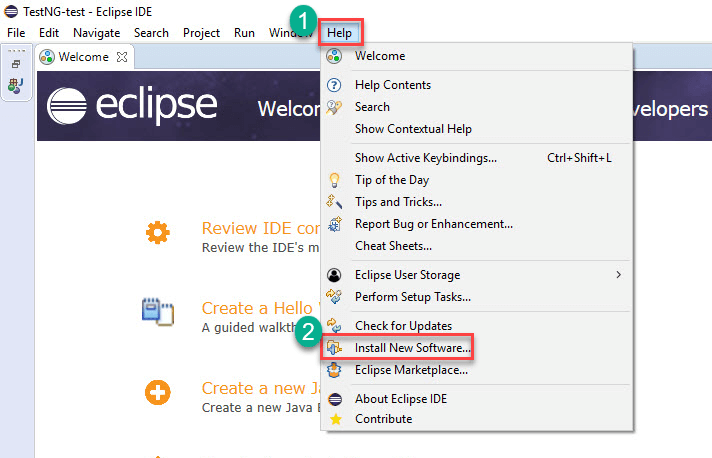Image resolution: width=712 pixels, height=458 pixels.
Task: Close the Welcome tab
Action: click(x=122, y=57)
